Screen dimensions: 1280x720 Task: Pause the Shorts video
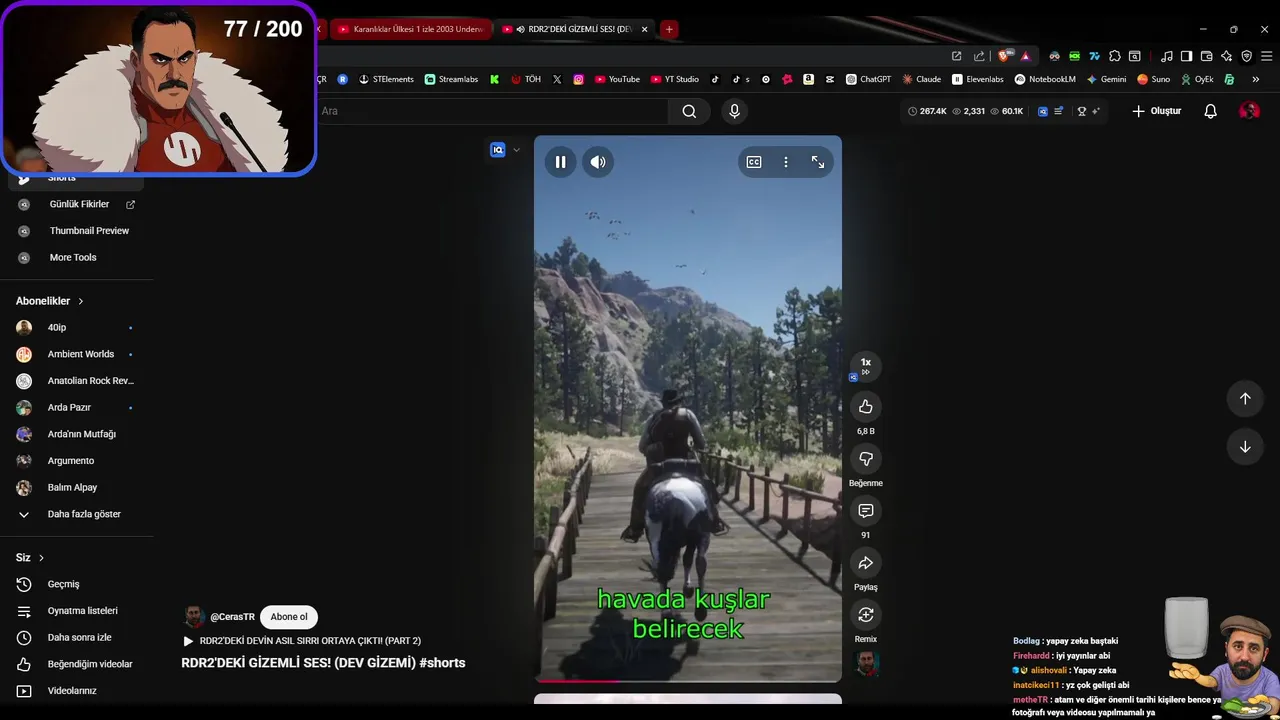tap(560, 162)
